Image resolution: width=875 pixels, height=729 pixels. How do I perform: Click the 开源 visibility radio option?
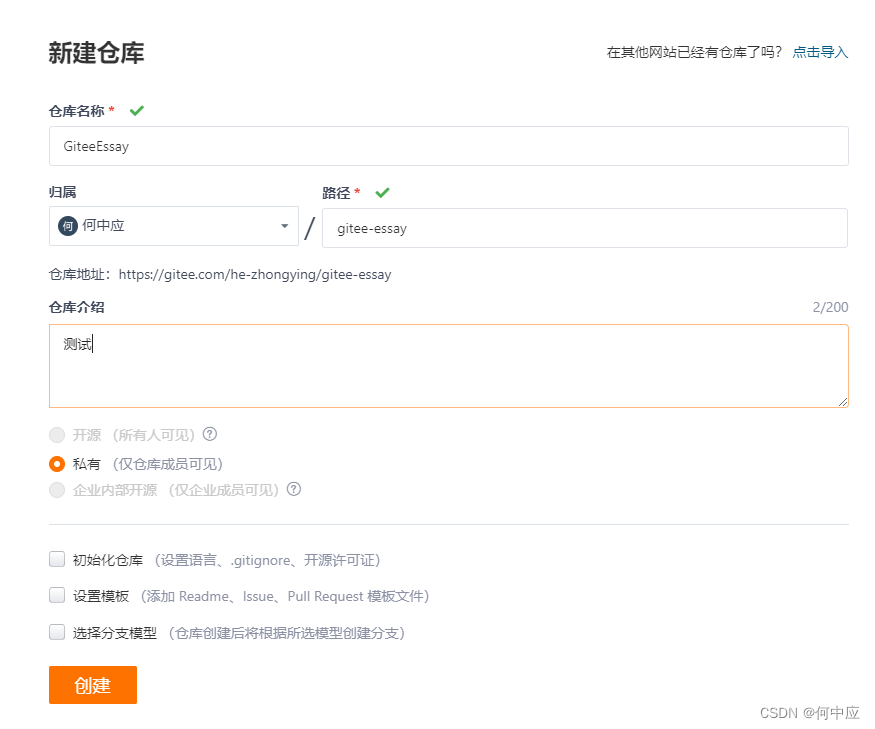57,434
